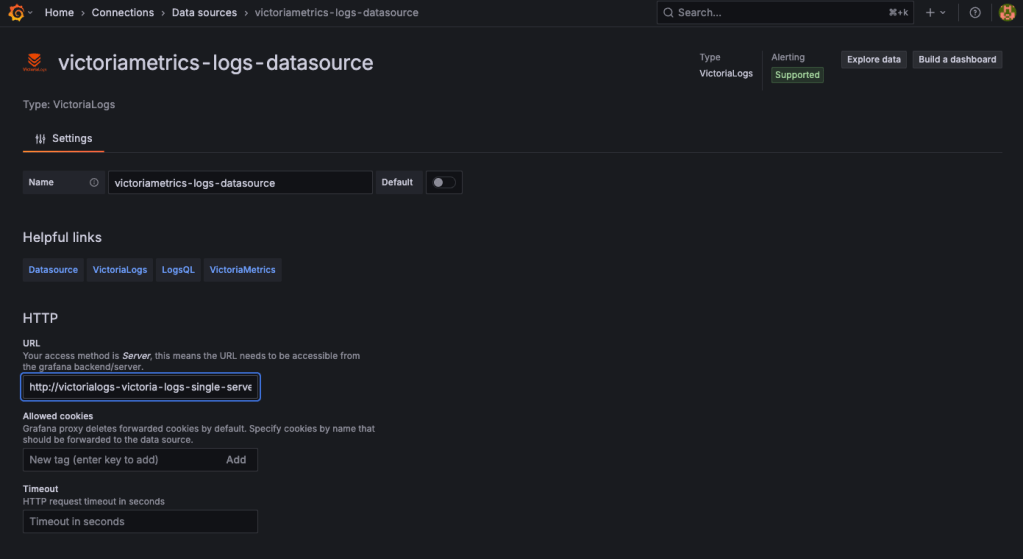Click into the HTTP URL field

click(x=140, y=387)
